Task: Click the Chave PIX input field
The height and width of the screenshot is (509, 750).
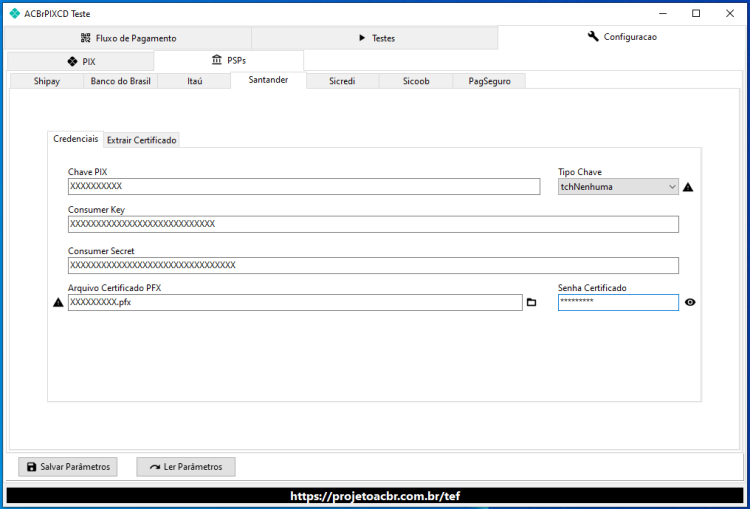Action: (304, 187)
